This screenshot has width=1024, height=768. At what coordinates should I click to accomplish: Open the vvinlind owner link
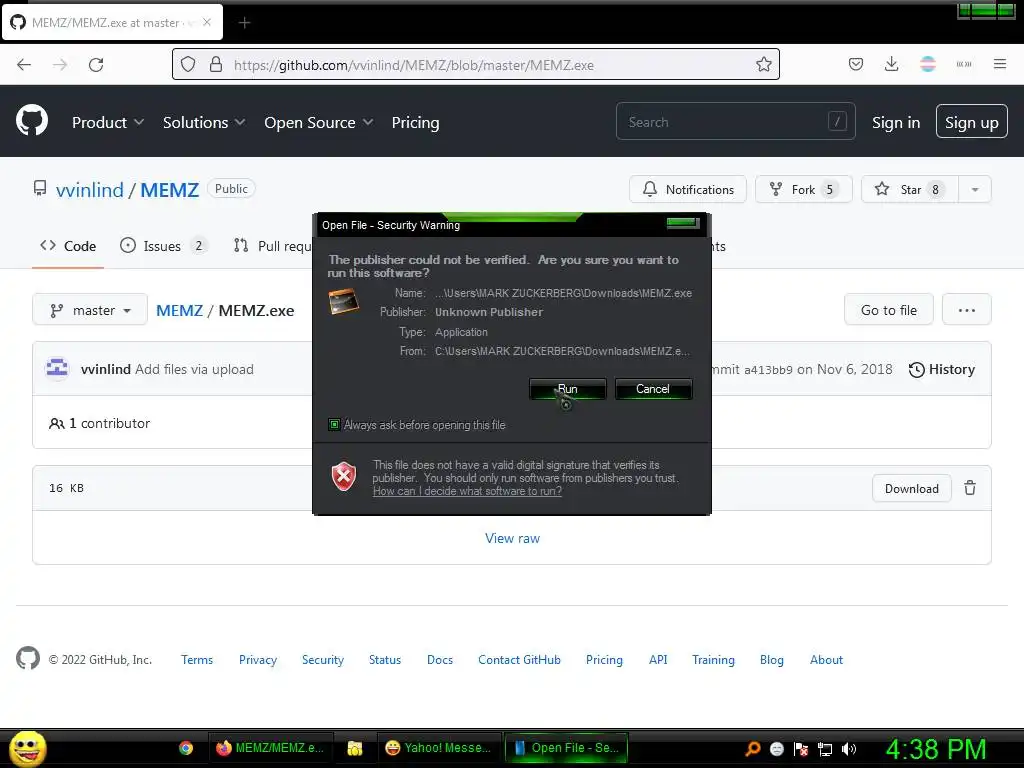[x=89, y=189]
